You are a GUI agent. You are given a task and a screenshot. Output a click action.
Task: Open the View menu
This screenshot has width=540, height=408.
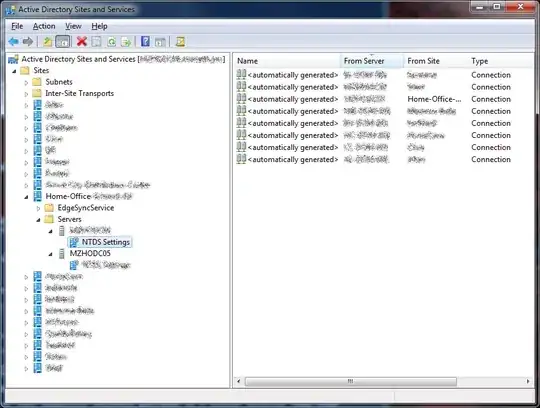coord(73,26)
